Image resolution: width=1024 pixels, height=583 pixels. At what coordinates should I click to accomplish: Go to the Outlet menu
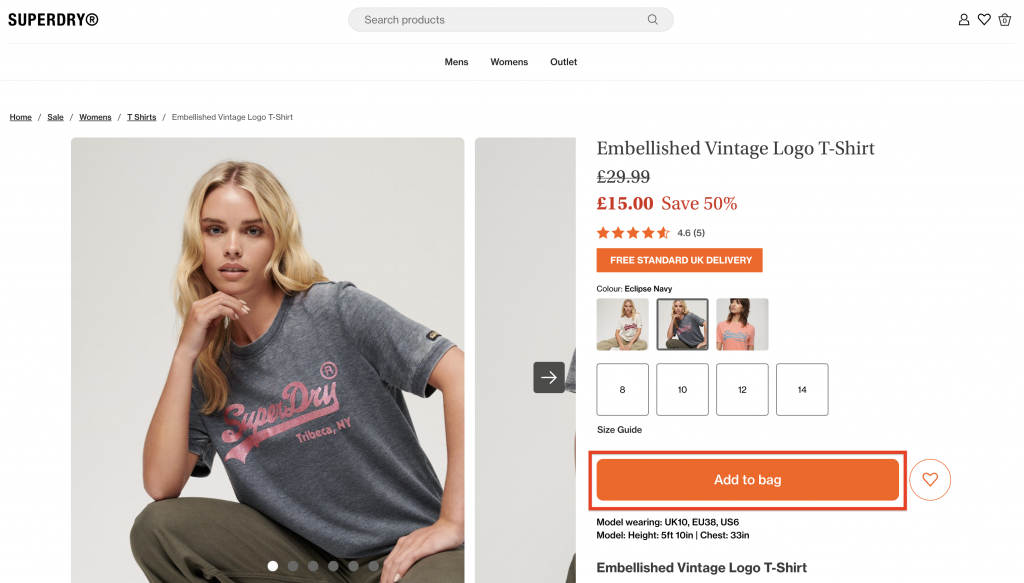pos(564,62)
